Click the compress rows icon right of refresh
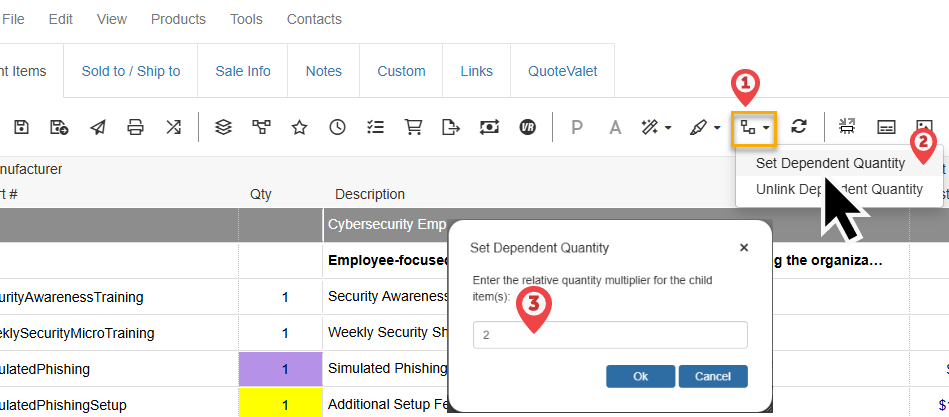Image resolution: width=949 pixels, height=417 pixels. coord(846,126)
